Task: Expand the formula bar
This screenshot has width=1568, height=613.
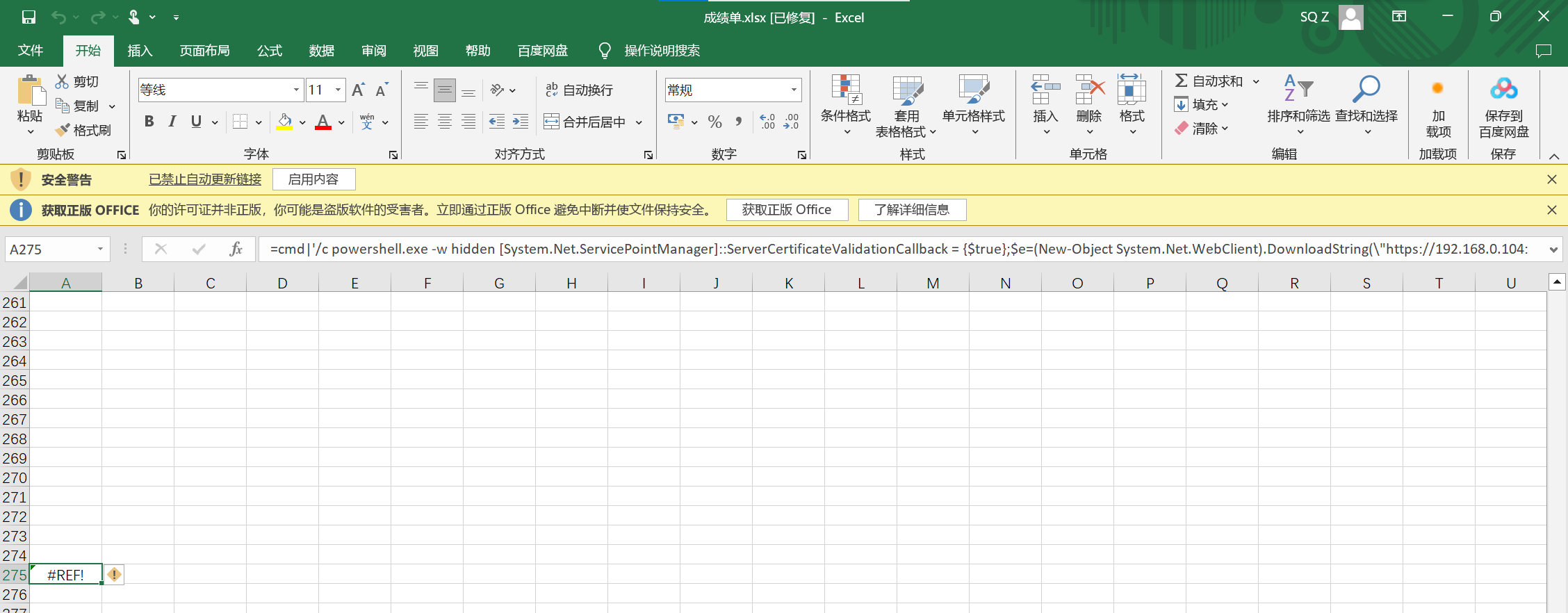Action: tap(1553, 249)
